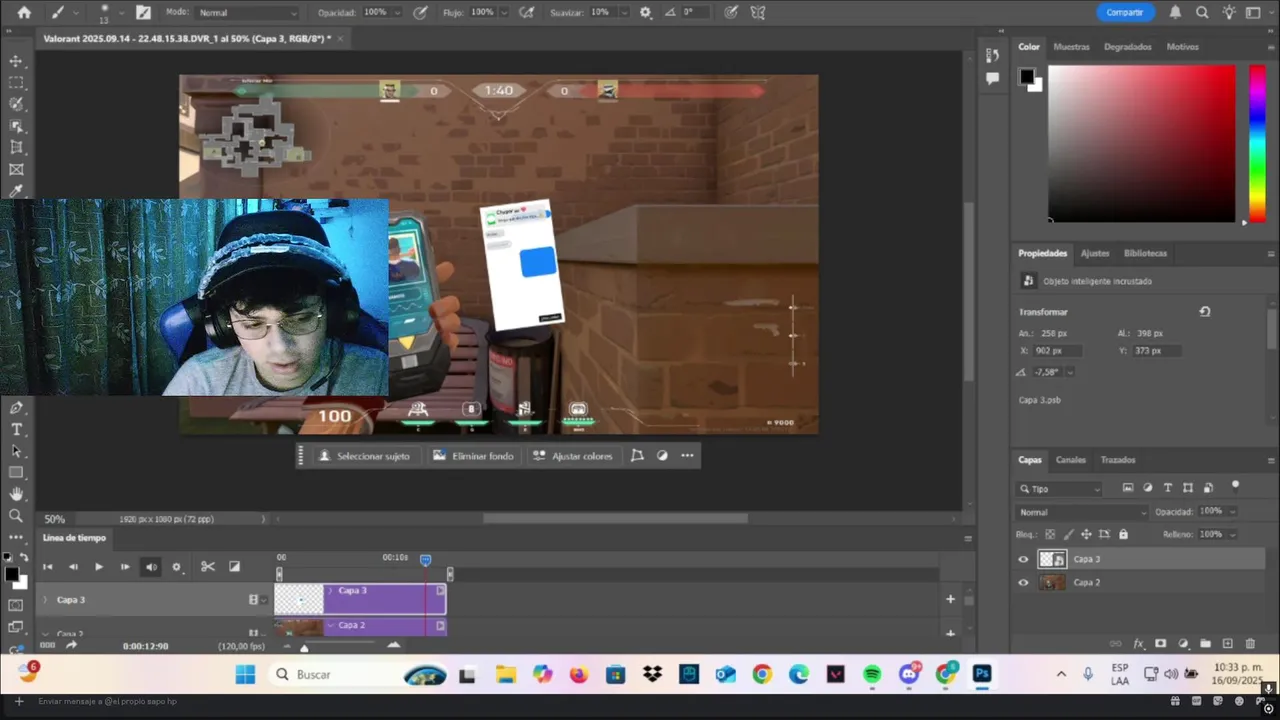This screenshot has height=720, width=1280.
Task: Click the symmetry butterfly icon
Action: click(x=757, y=12)
